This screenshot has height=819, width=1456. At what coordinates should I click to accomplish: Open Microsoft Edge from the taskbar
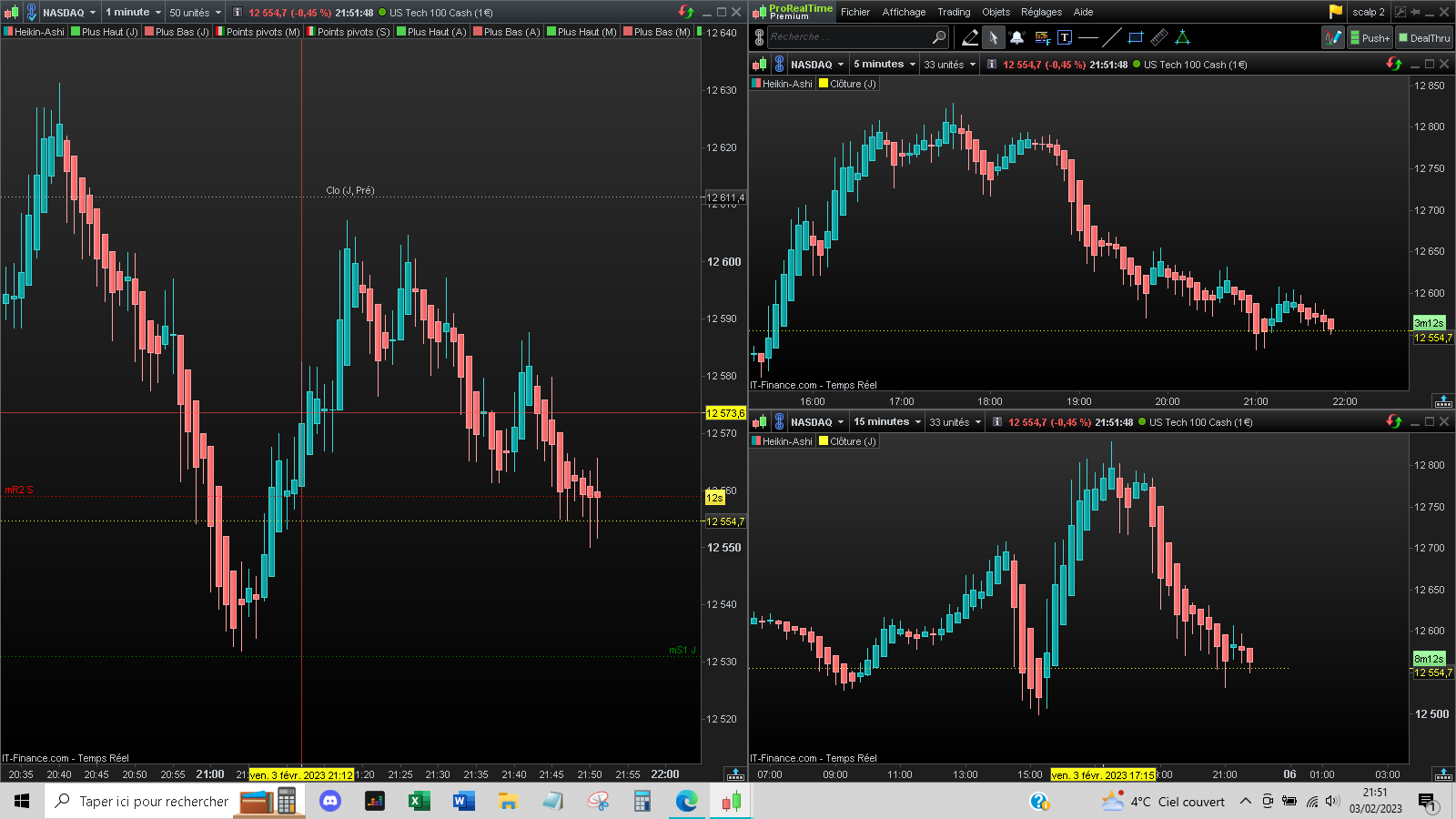click(686, 801)
